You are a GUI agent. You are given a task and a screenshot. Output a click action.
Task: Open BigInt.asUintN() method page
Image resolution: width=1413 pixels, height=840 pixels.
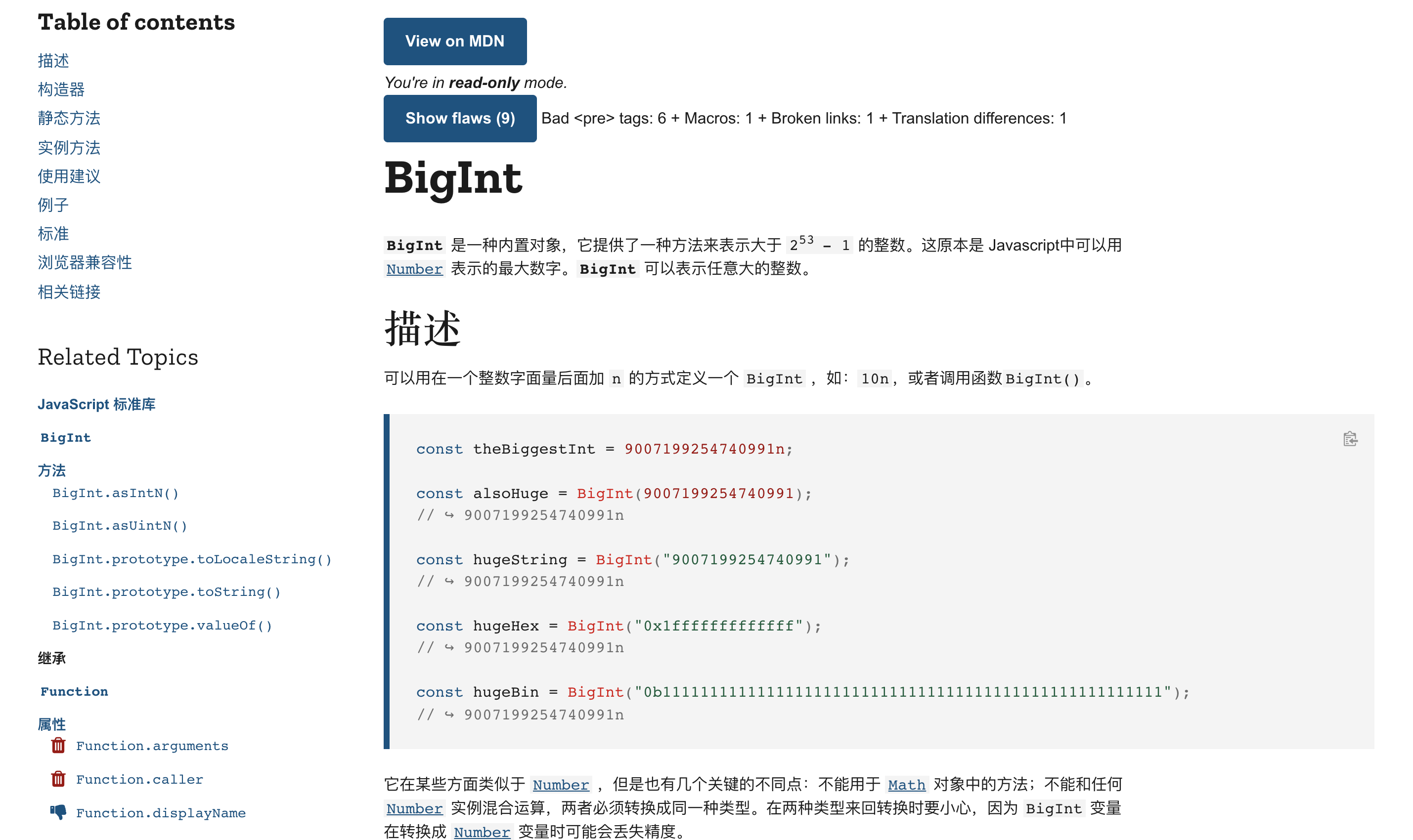point(120,526)
